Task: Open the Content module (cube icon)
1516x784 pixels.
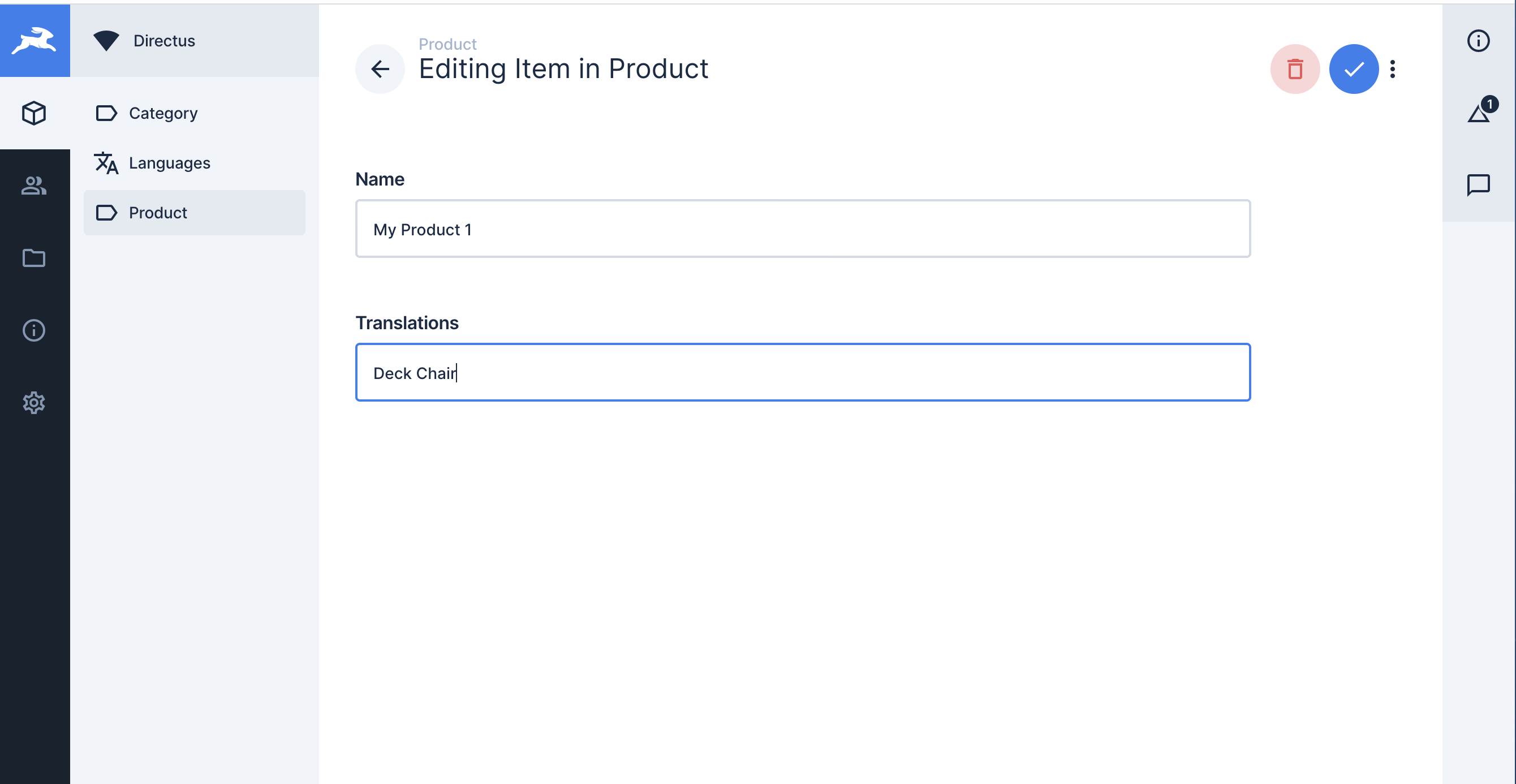Action: coord(35,113)
